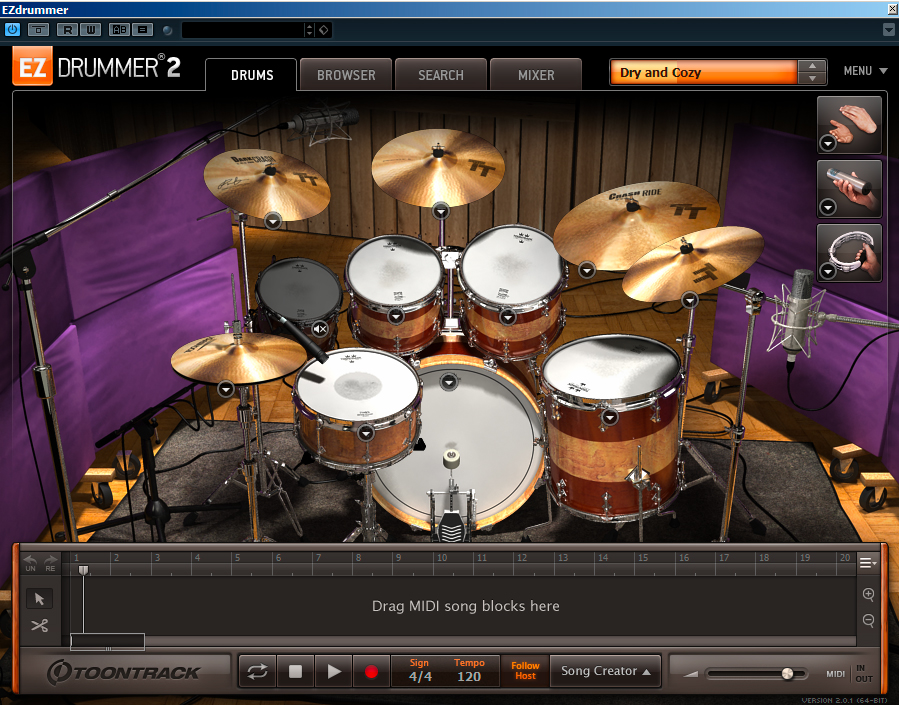
Task: Open the host window top-right dropdown arrow
Action: pos(889,30)
